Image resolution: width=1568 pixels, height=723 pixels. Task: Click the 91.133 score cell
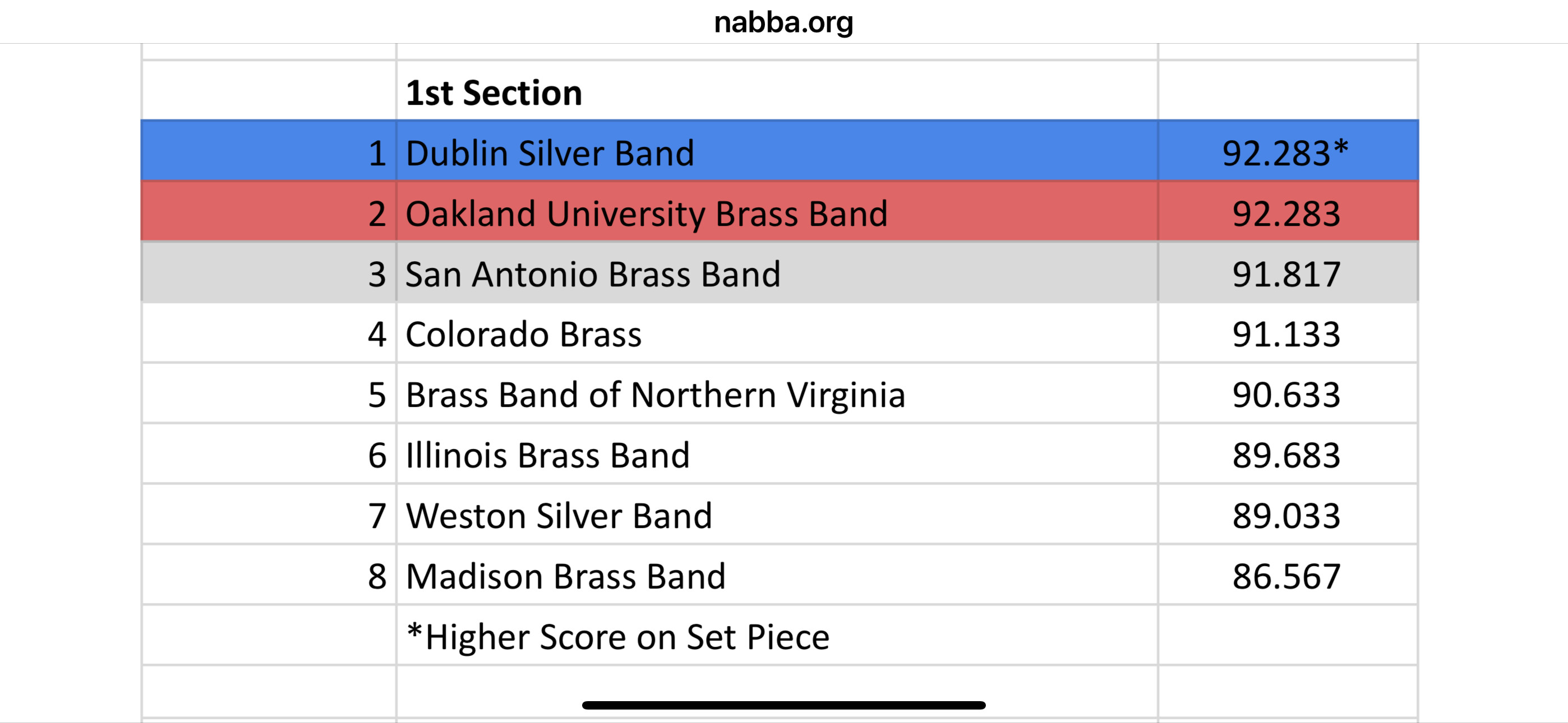(x=1288, y=333)
